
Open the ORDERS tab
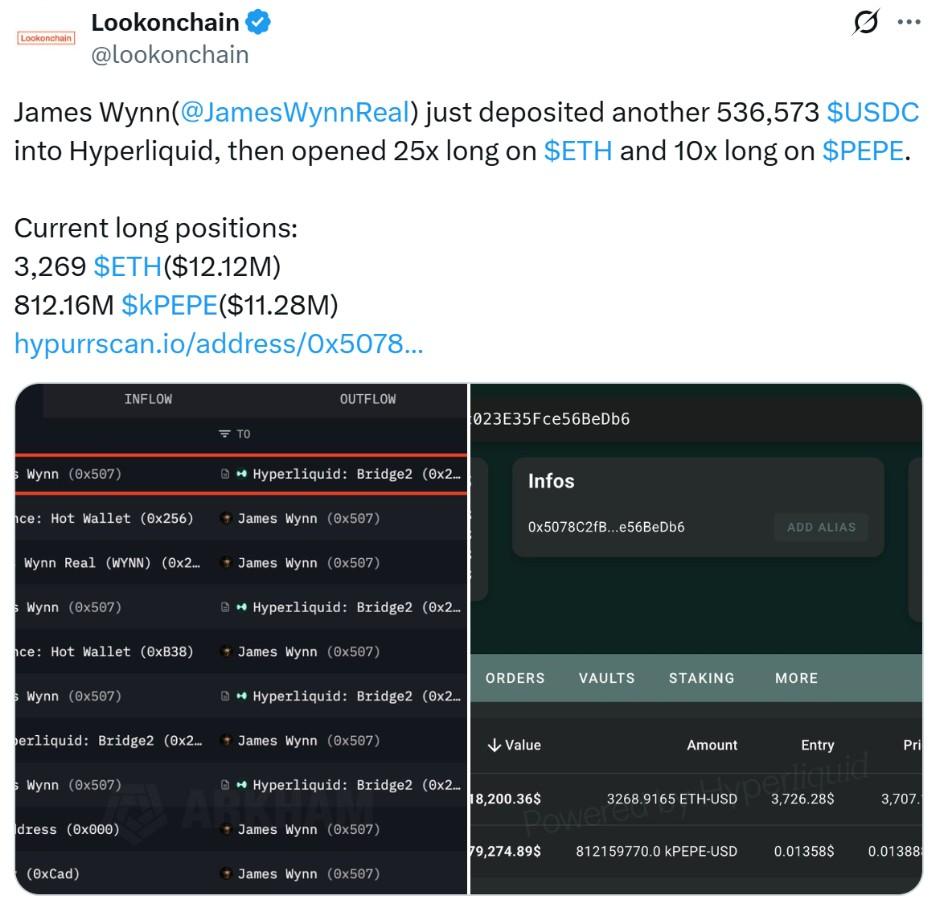[515, 678]
